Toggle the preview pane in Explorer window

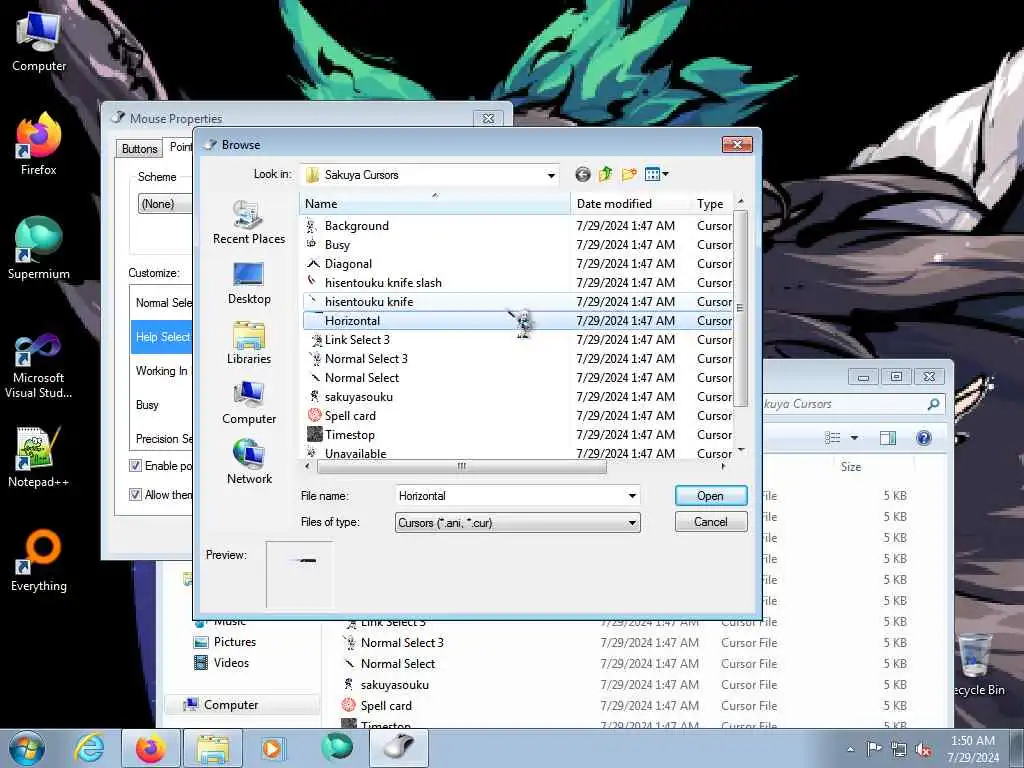click(888, 438)
